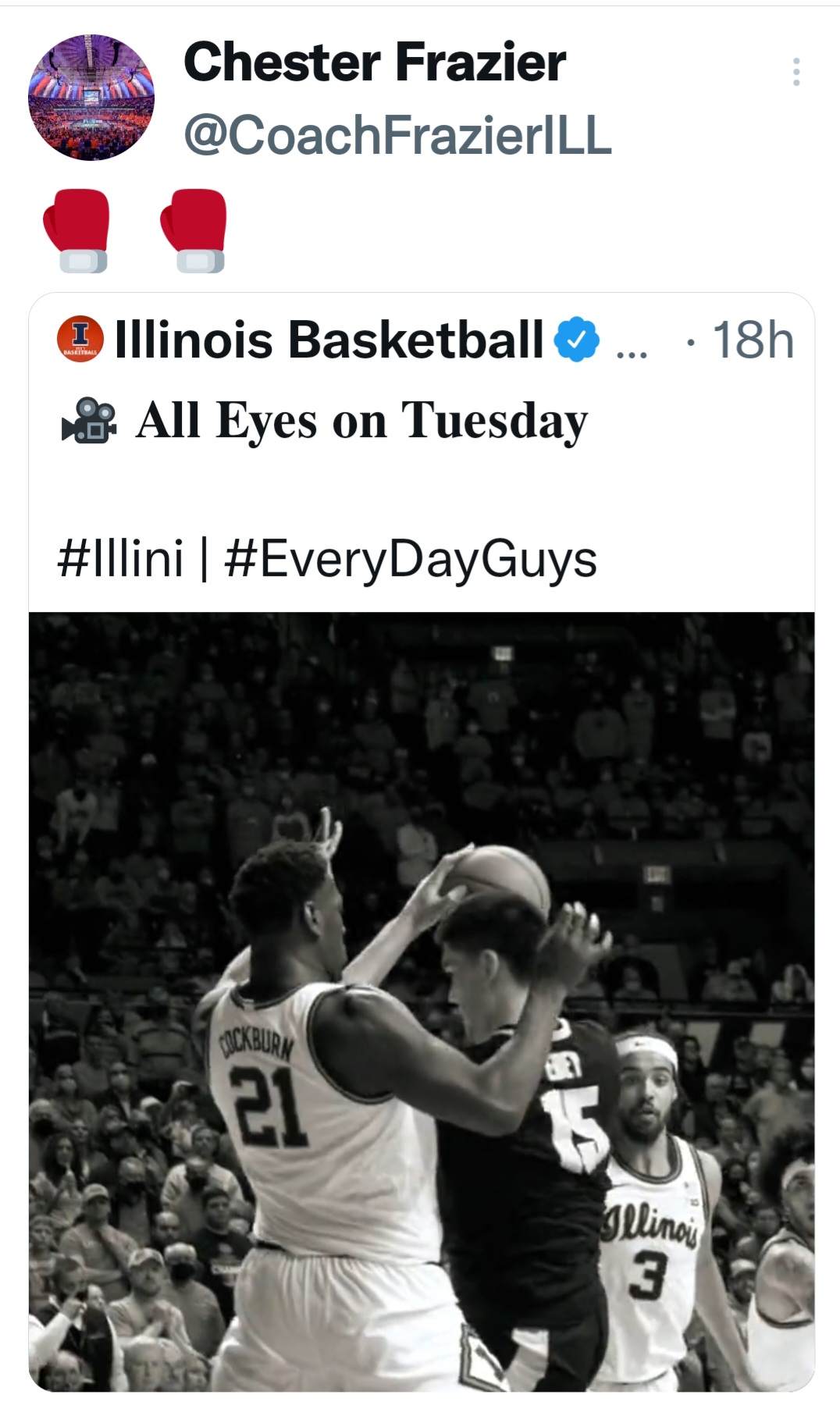Tap the blue verified checkmark badge
Viewport: 840px width, 1416px height.
[576, 340]
